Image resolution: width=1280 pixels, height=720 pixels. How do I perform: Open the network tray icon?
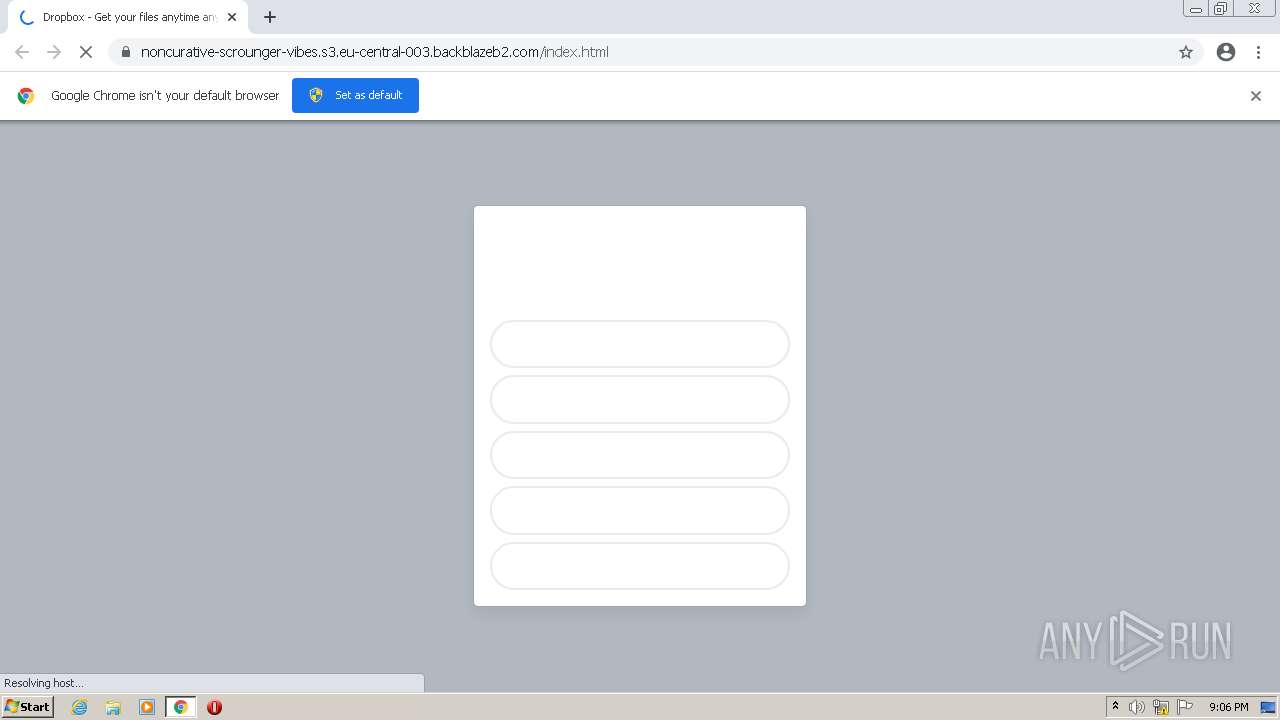1161,707
